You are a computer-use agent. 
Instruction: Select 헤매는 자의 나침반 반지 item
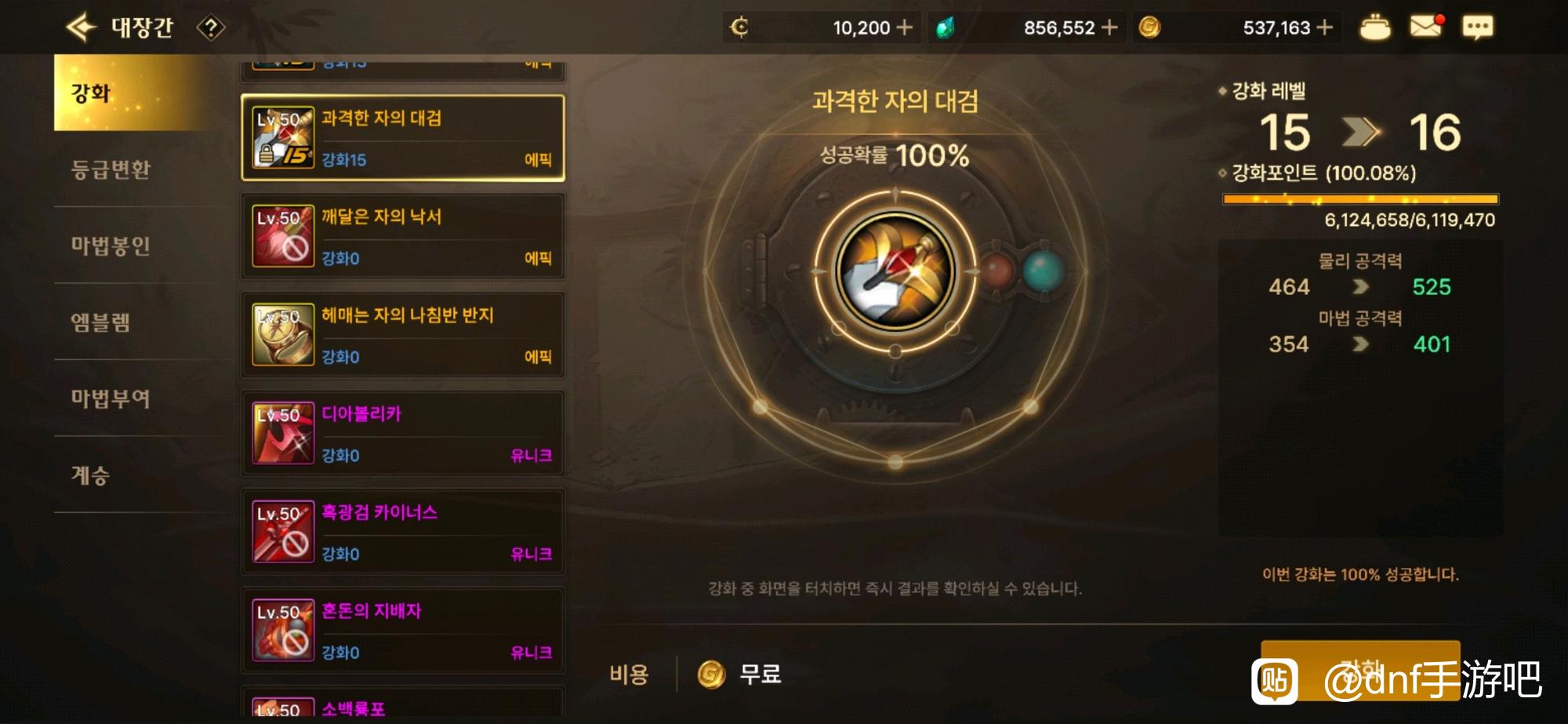pos(403,335)
